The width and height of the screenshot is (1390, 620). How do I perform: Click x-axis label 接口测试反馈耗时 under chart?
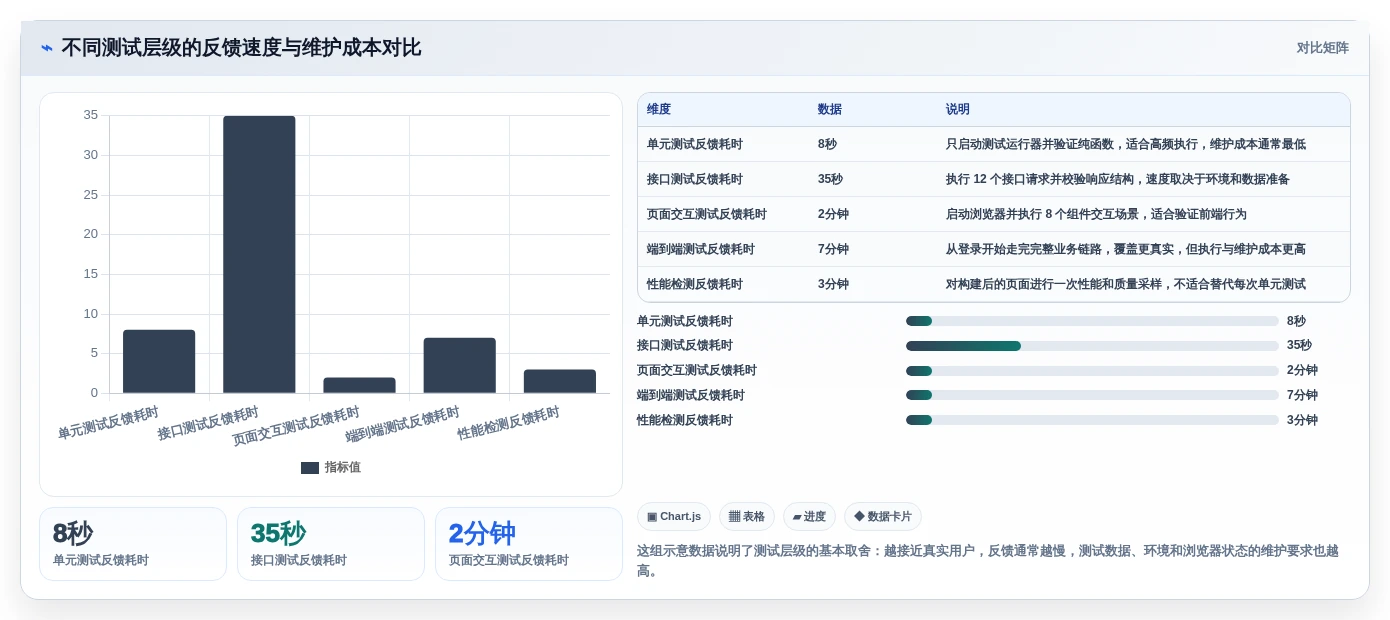tap(208, 424)
